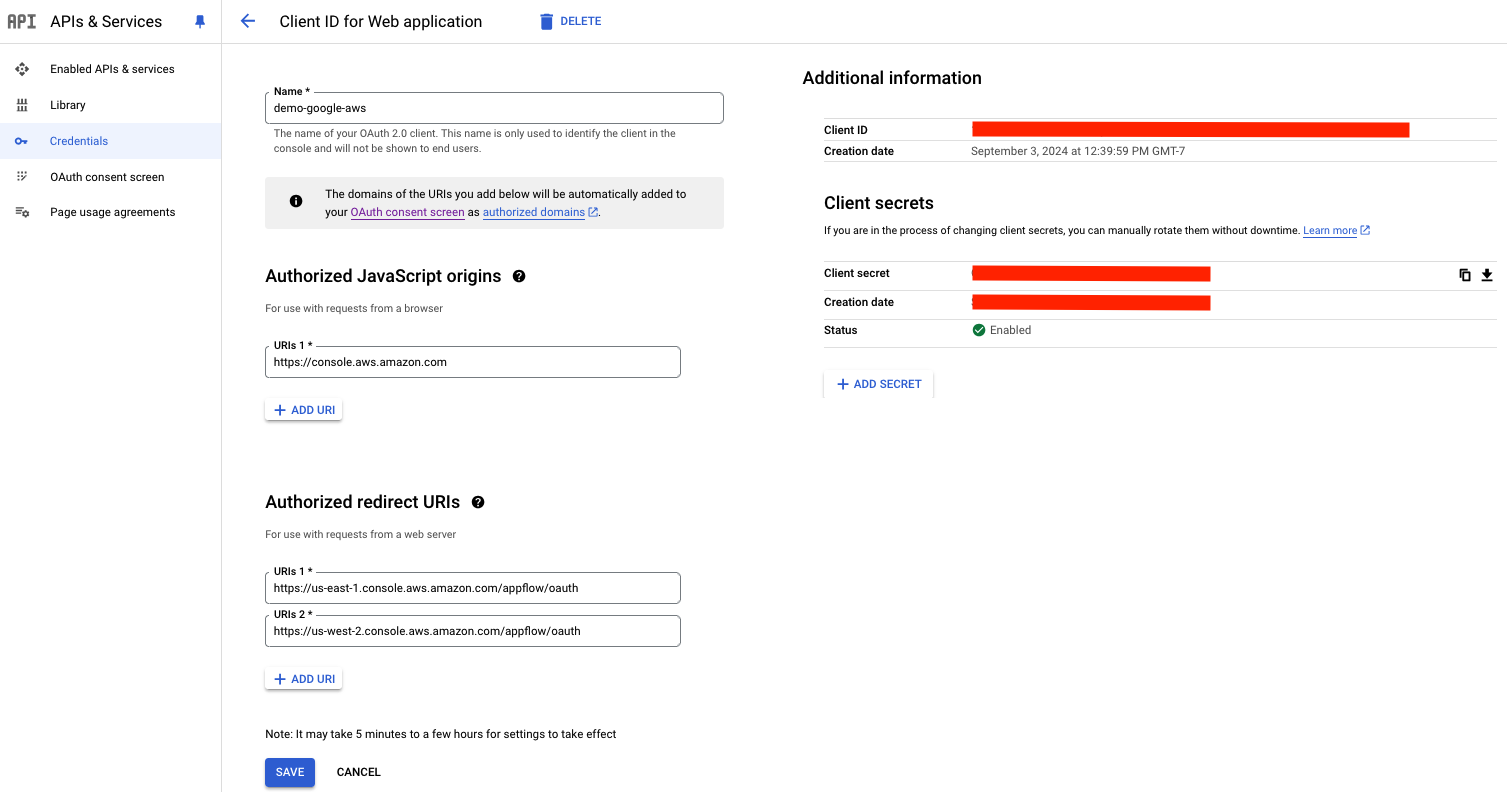Screen dimensions: 1507x792
Task: Click the trash can delete icon
Action: click(x=546, y=21)
